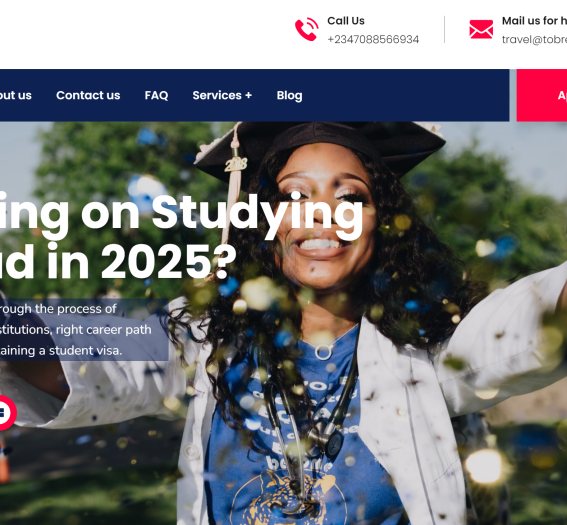Image resolution: width=567 pixels, height=525 pixels.
Task: Open the FAQ page
Action: coord(156,95)
